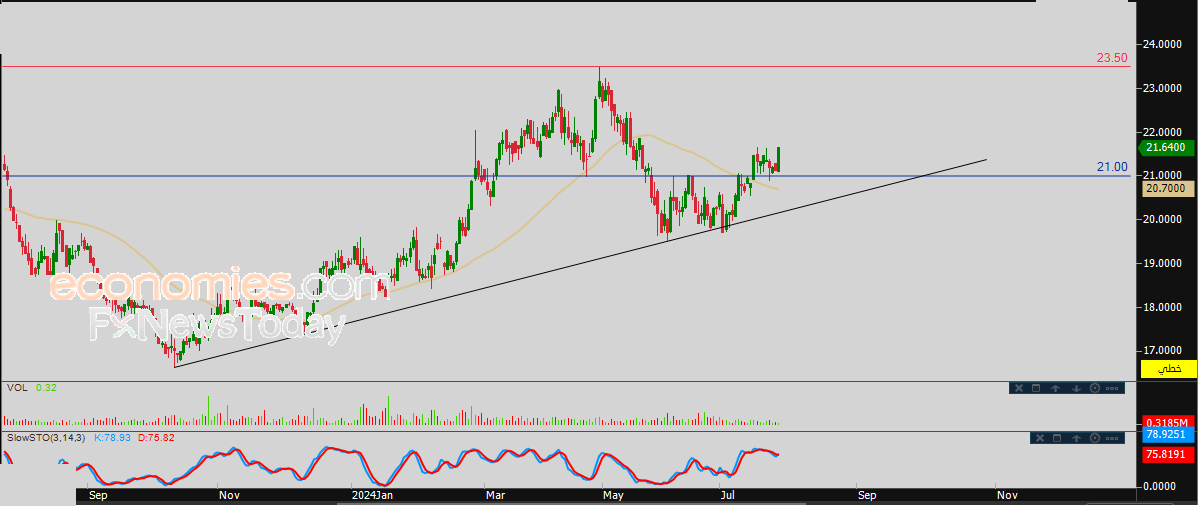Maximize the VOL volume panel
The height and width of the screenshot is (506, 1198).
[x=1037, y=388]
